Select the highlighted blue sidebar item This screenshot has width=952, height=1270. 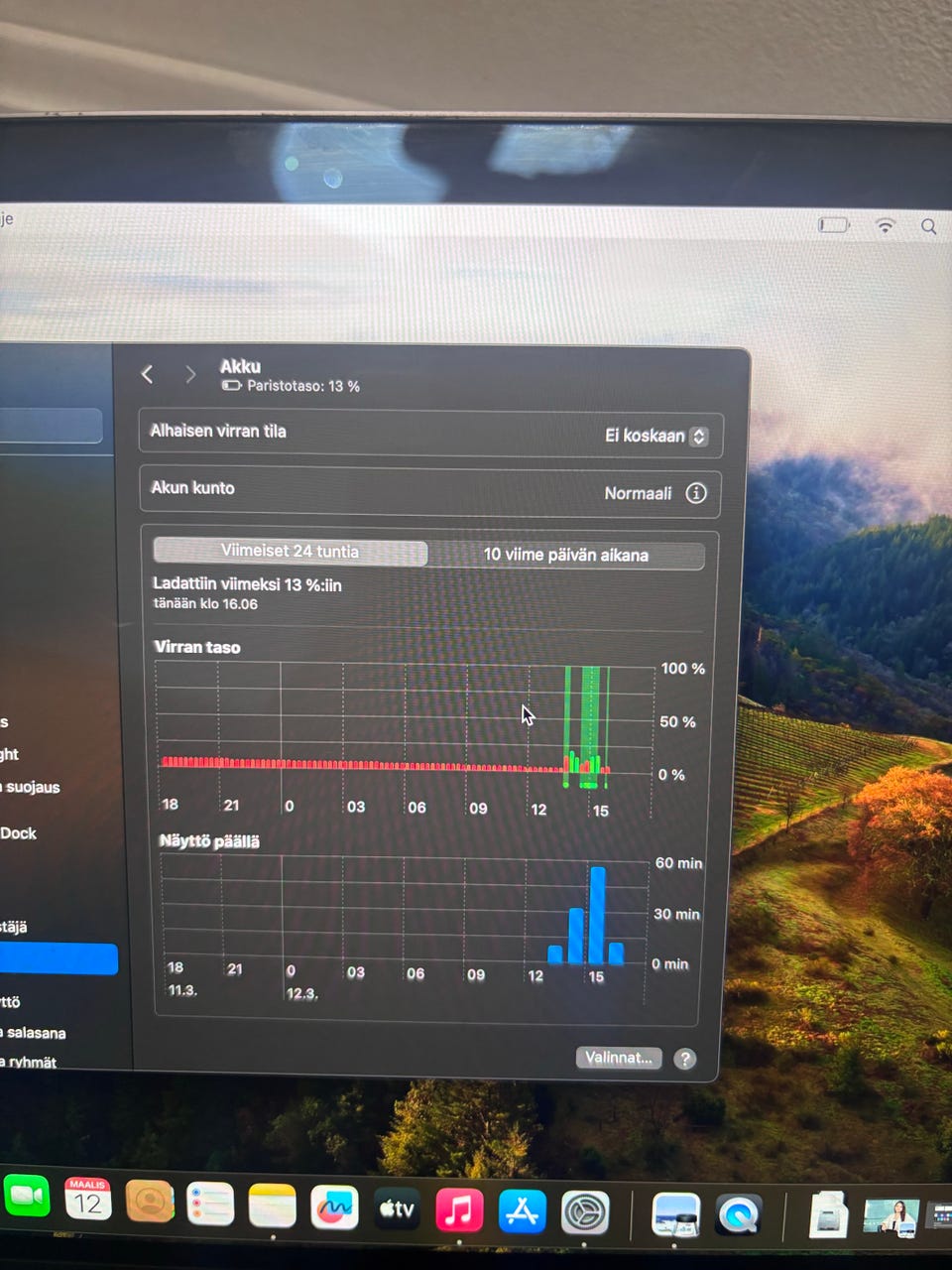[58, 959]
